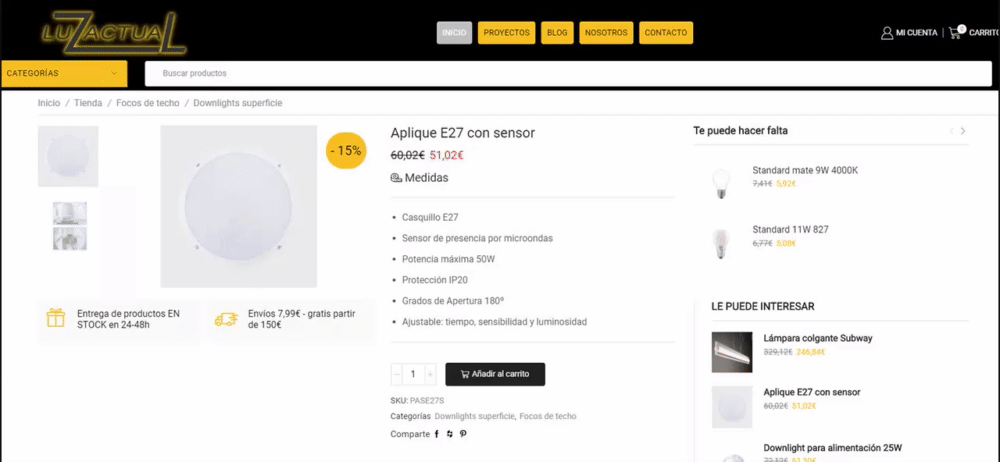Increase product quantity with plus button
Image resolution: width=1000 pixels, height=462 pixels.
click(x=431, y=374)
